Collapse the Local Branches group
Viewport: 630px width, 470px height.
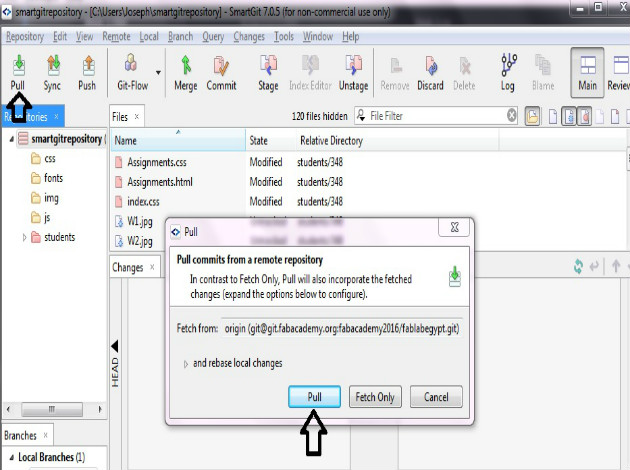(12, 457)
